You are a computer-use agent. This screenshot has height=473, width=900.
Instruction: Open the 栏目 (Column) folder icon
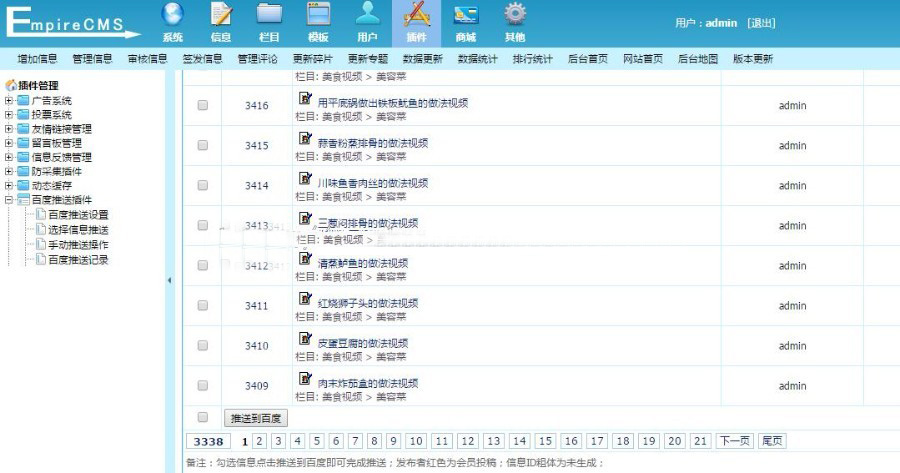269,15
